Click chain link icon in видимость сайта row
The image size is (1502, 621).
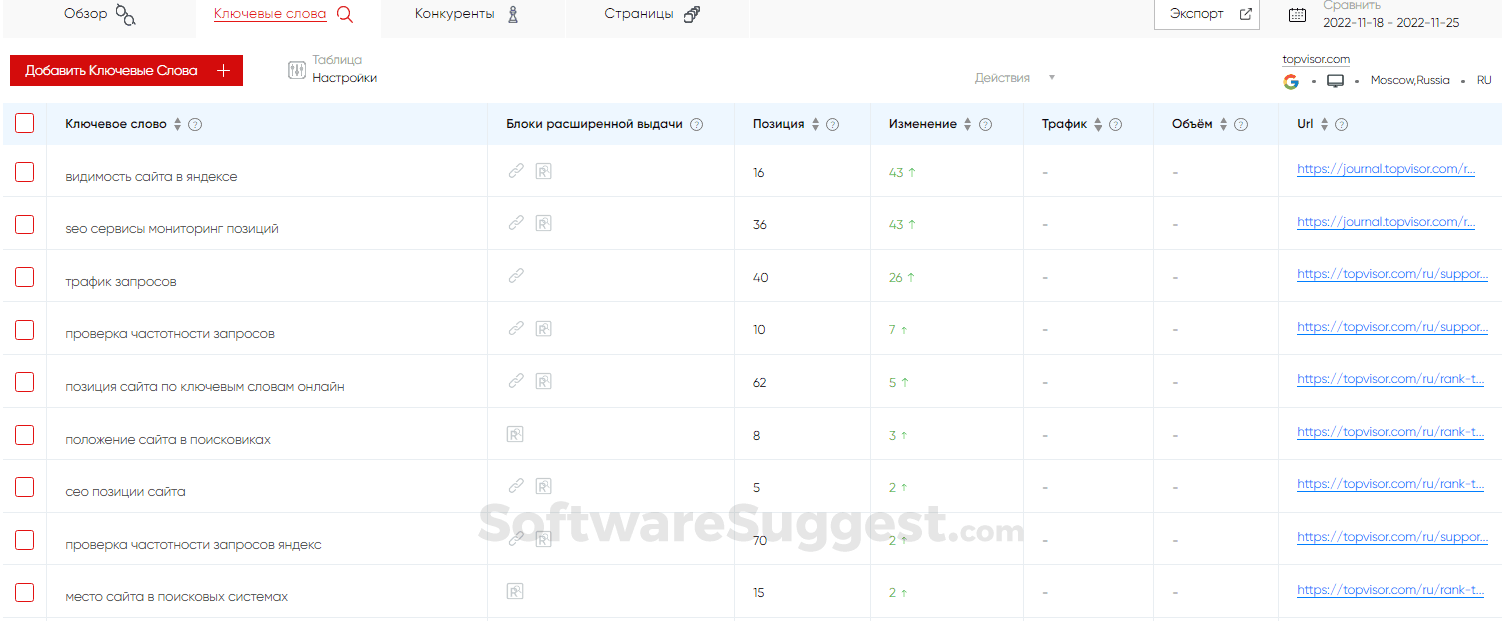point(516,170)
